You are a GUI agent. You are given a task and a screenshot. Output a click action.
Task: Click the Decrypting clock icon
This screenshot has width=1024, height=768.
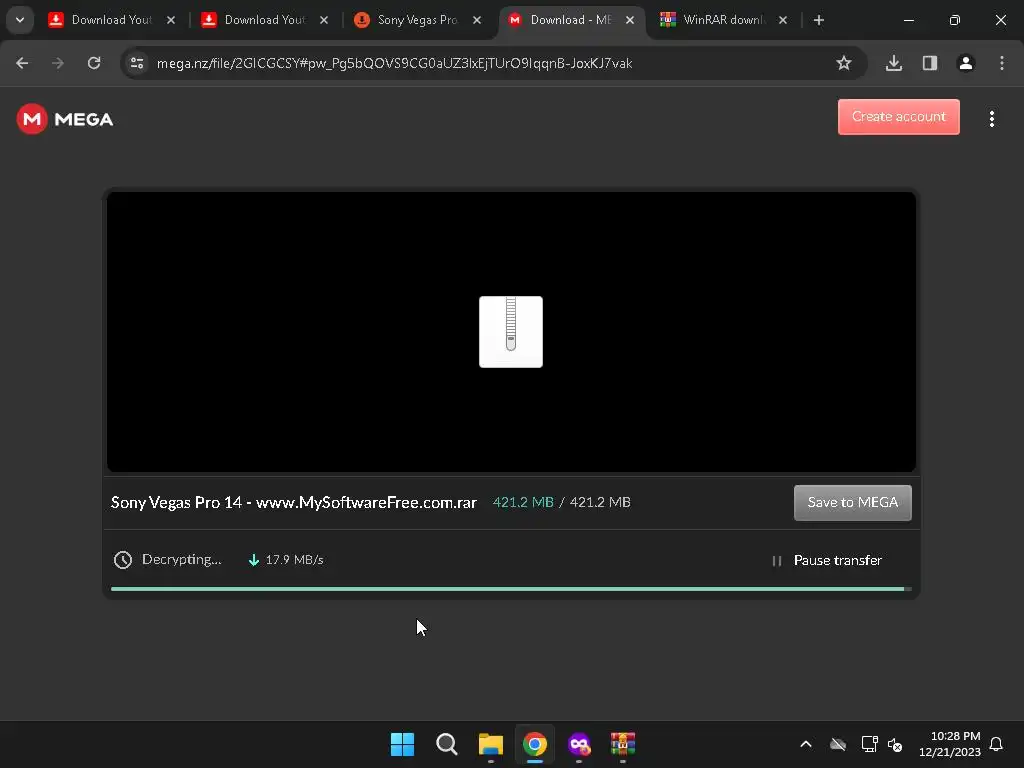pos(123,560)
